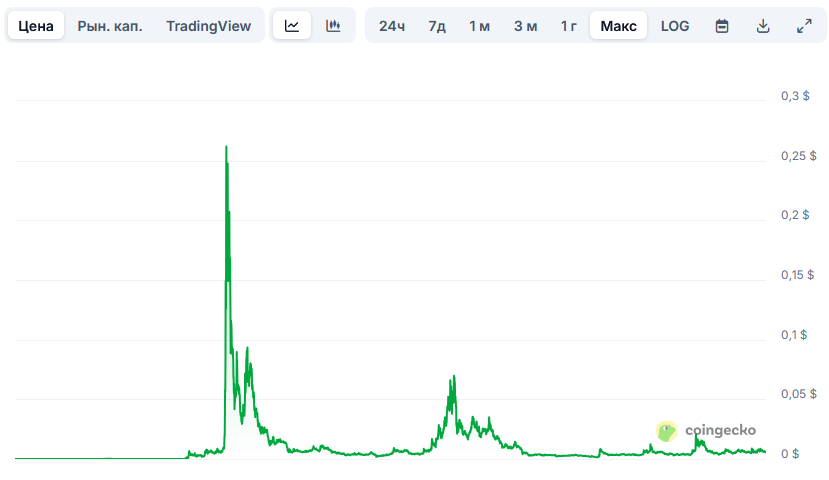This screenshot has height=480, width=829.
Task: Click the 0,1 $ axis label
Action: pos(794,335)
